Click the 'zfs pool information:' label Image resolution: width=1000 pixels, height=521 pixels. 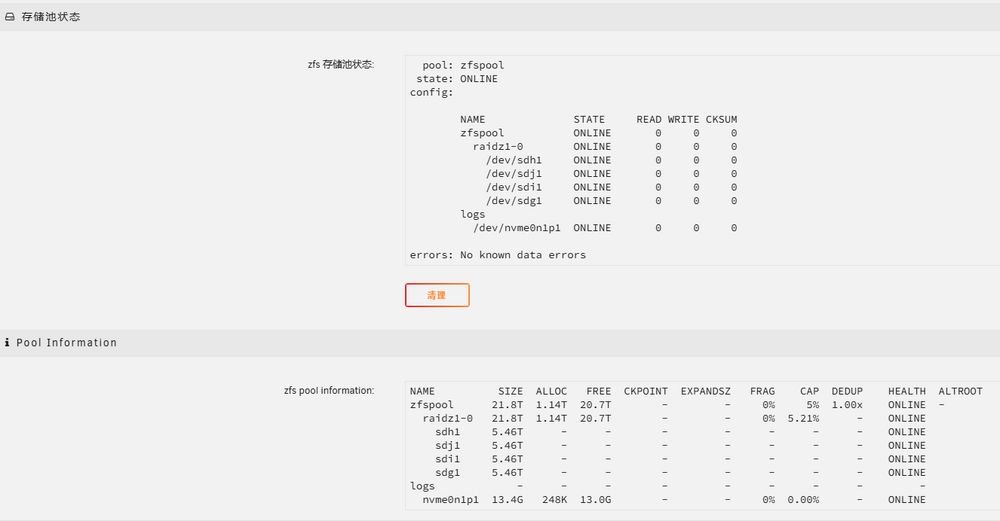(x=329, y=390)
